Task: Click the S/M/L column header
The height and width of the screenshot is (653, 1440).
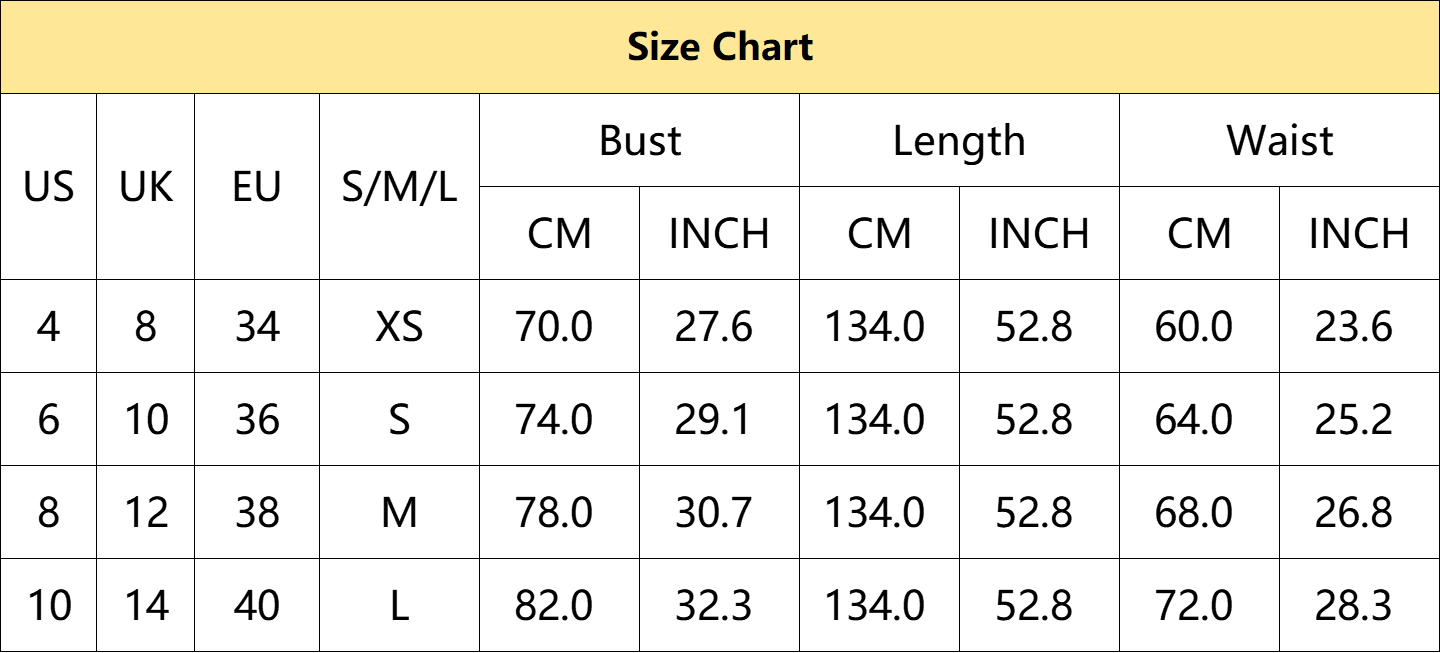Action: click(399, 187)
